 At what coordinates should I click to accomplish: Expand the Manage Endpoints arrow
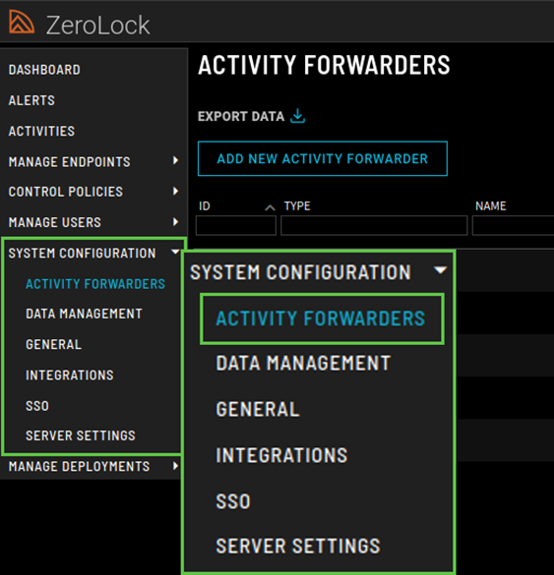176,161
